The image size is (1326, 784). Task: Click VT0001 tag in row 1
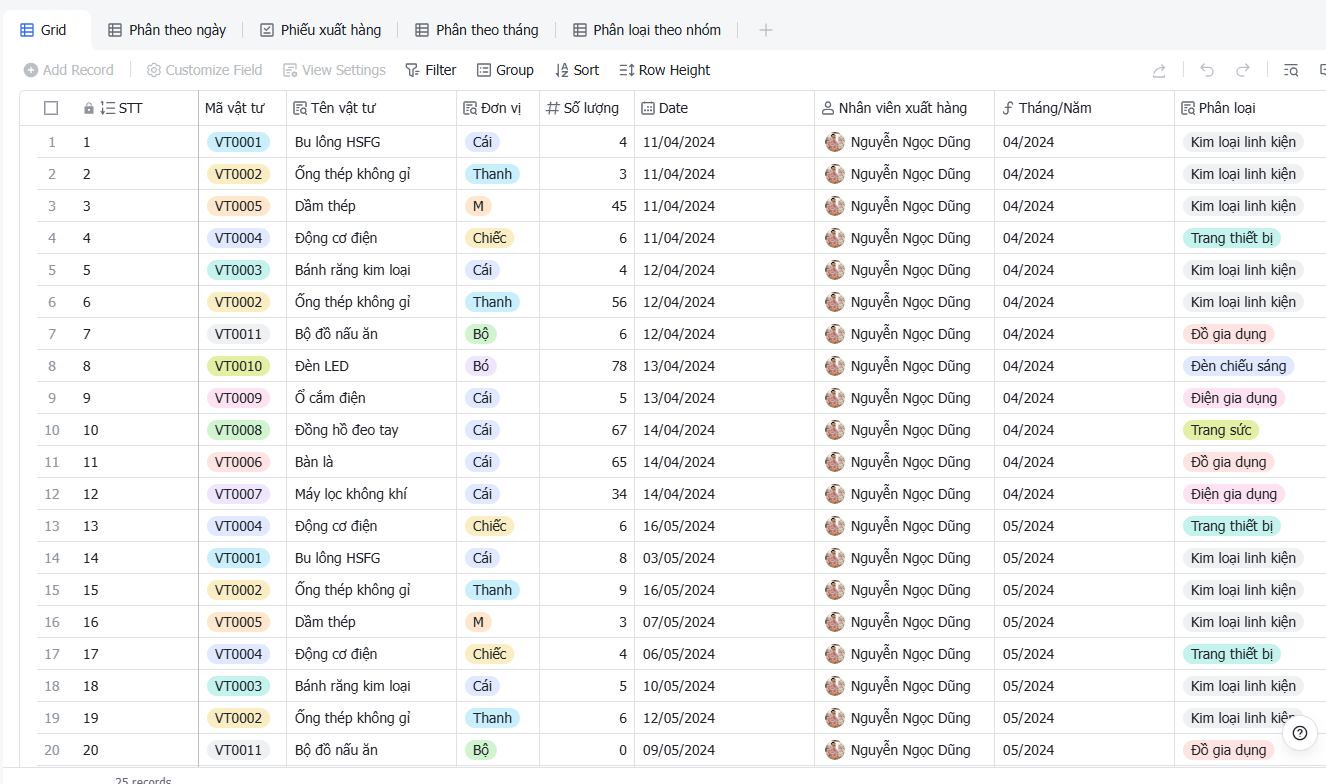[x=238, y=142]
